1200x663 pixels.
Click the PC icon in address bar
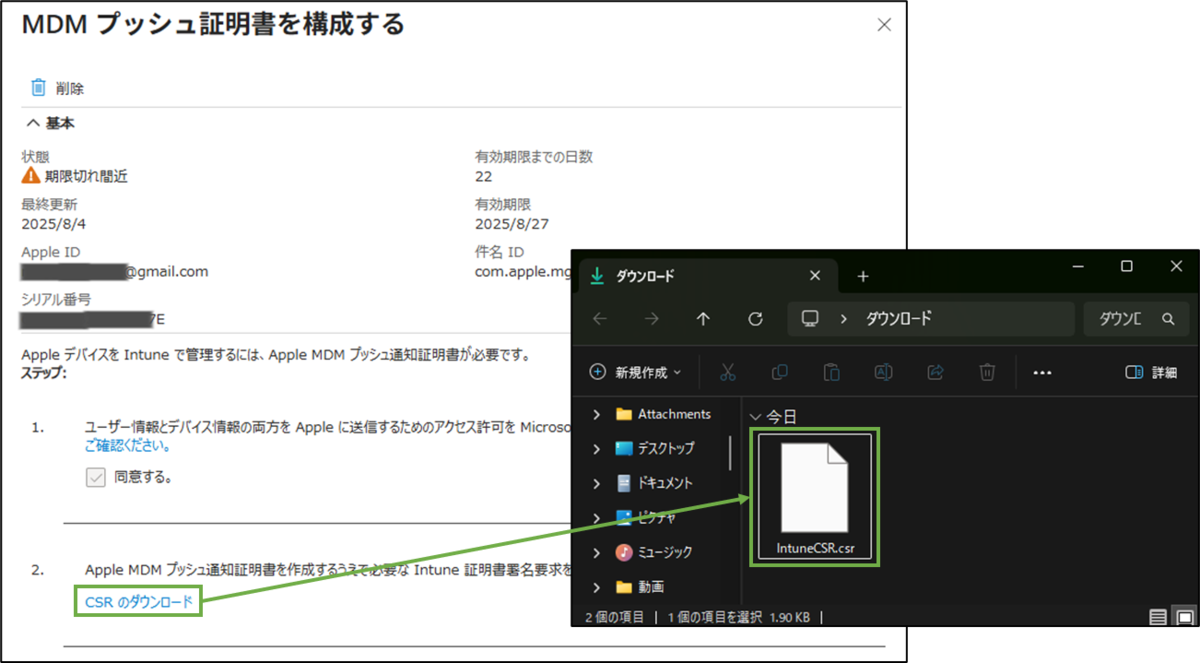(810, 318)
